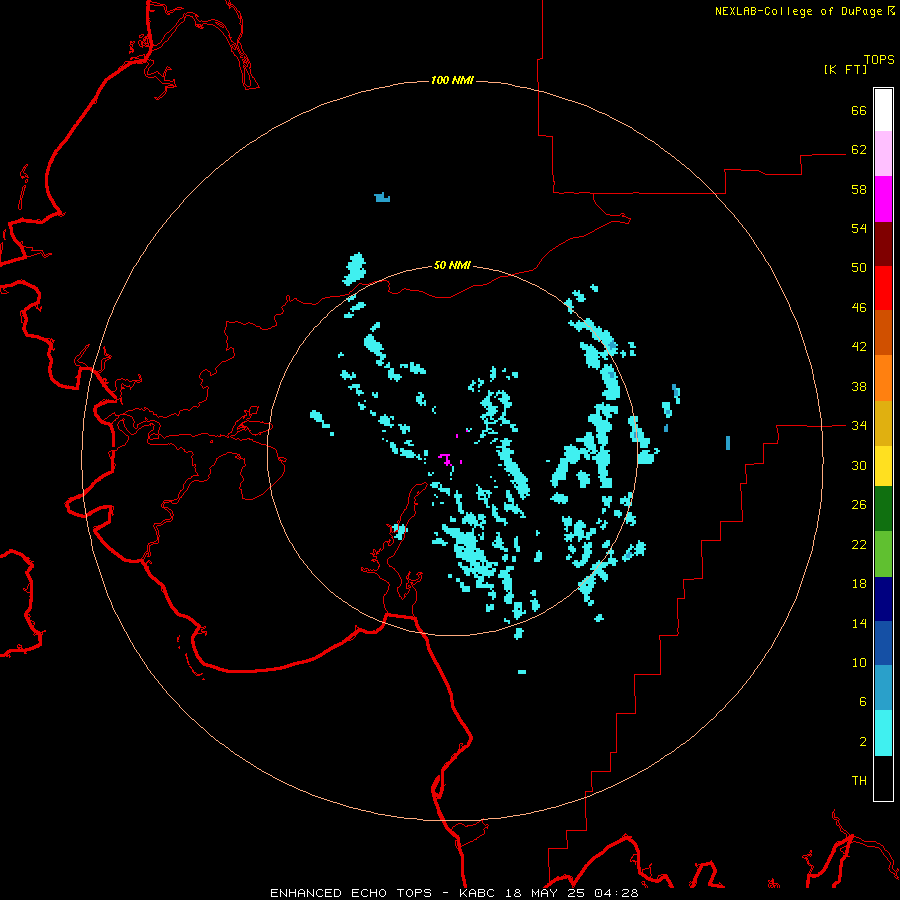Image resolution: width=900 pixels, height=900 pixels.
Task: Click the magenta legend color block
Action: [883, 199]
